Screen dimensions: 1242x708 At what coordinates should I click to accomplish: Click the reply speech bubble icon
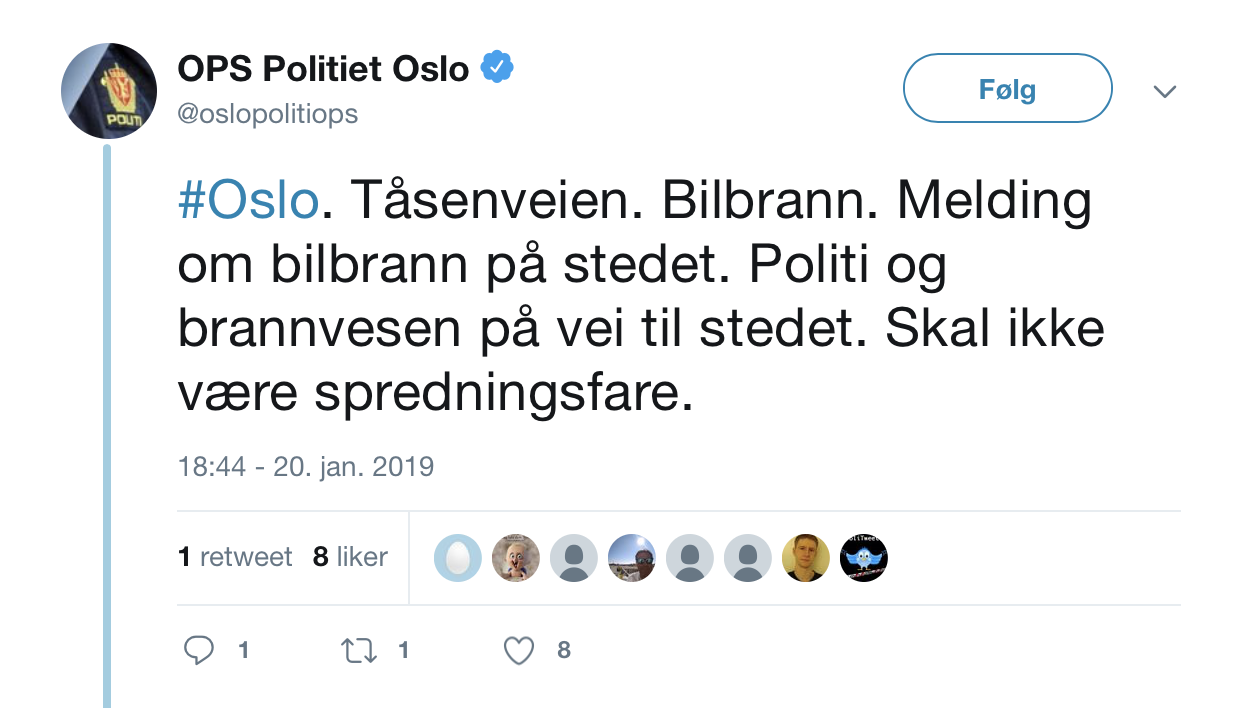click(x=200, y=651)
